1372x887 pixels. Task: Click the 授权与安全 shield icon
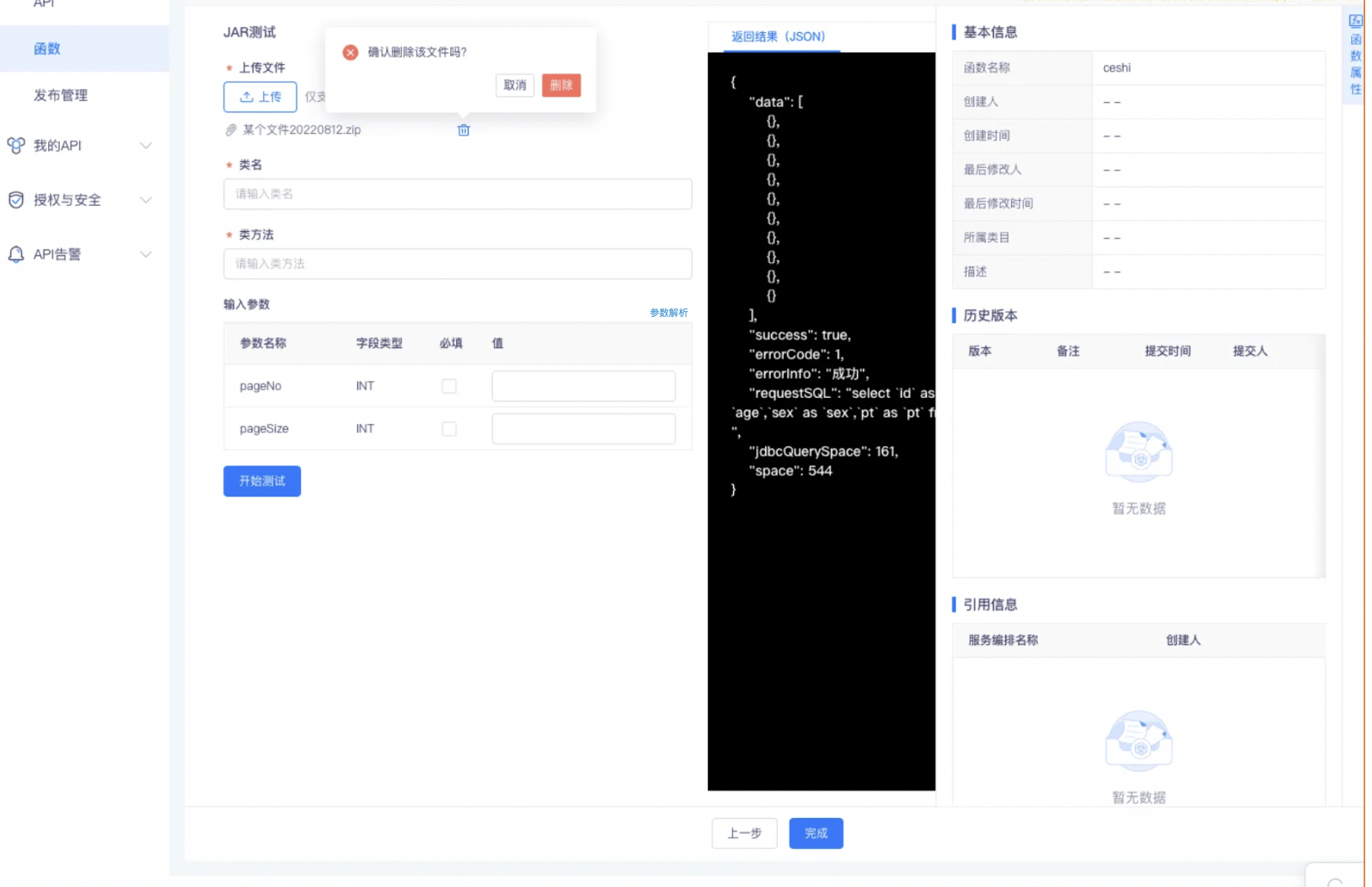coord(16,200)
